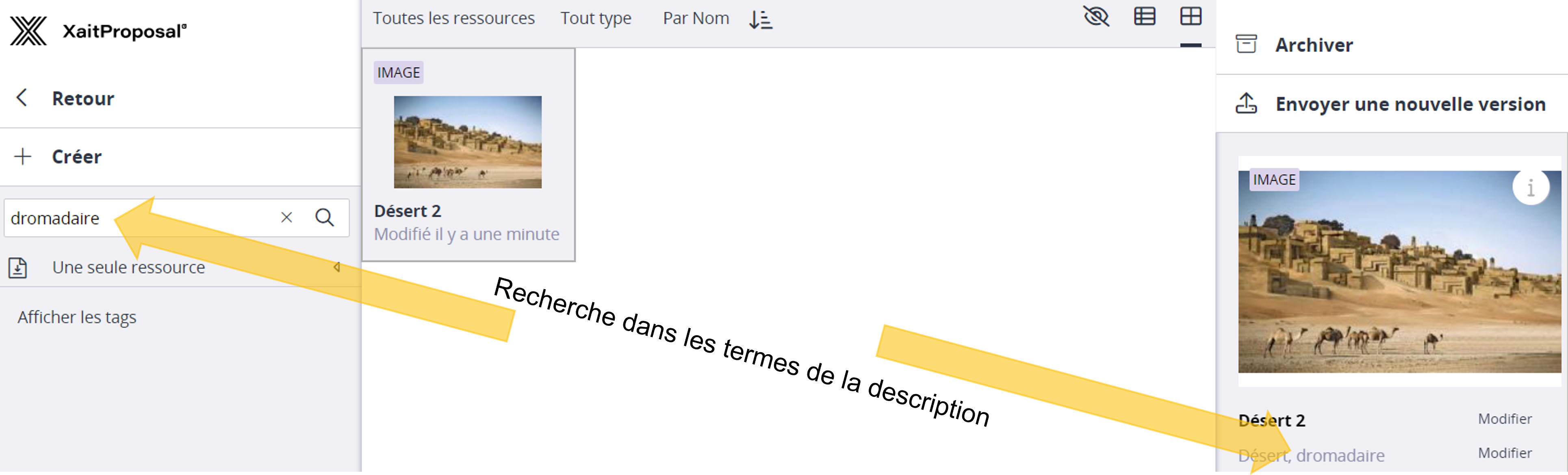
Task: Click the magnifying glass search icon
Action: point(324,218)
